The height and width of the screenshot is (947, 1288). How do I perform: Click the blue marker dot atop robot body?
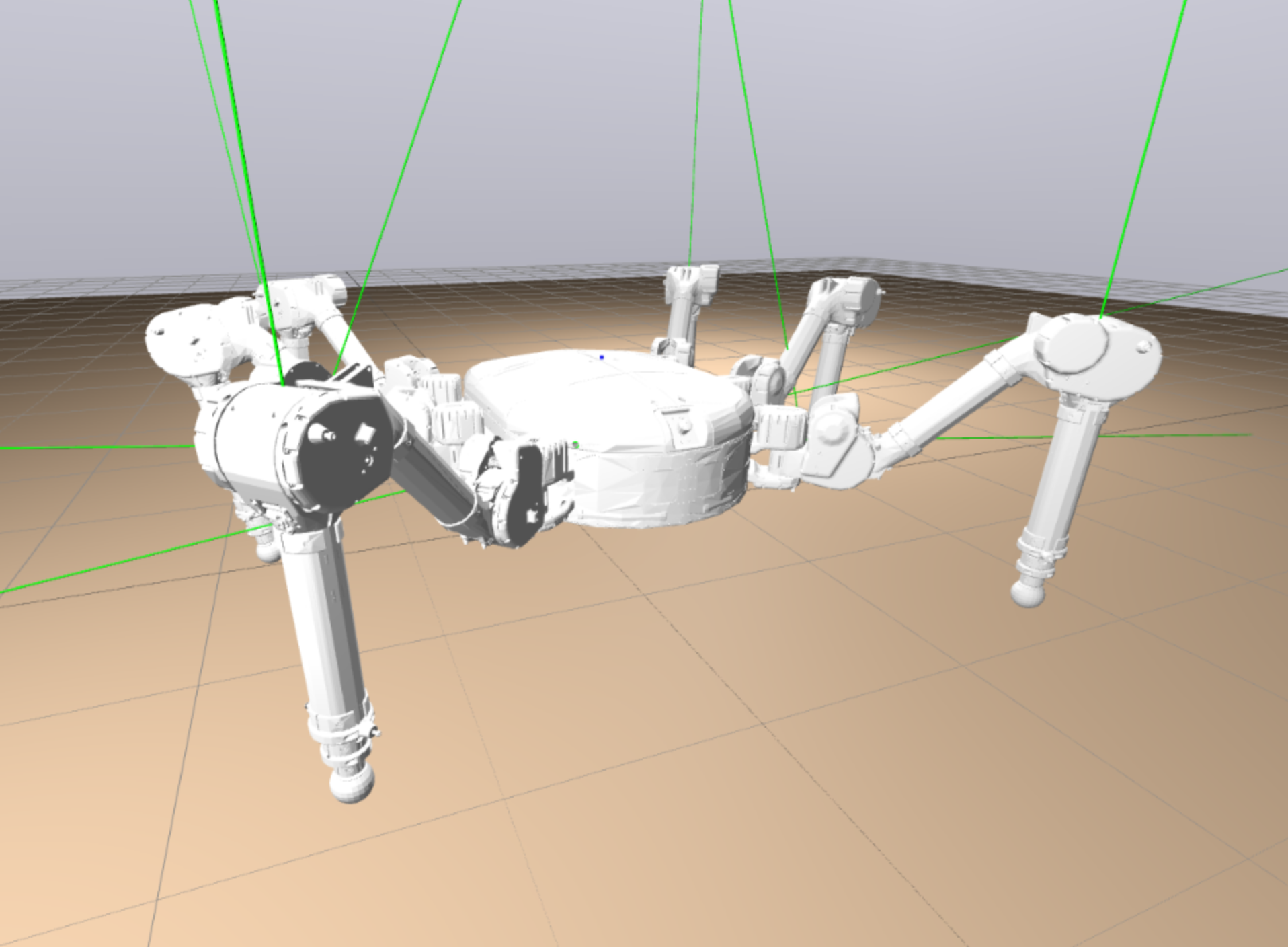coord(601,357)
